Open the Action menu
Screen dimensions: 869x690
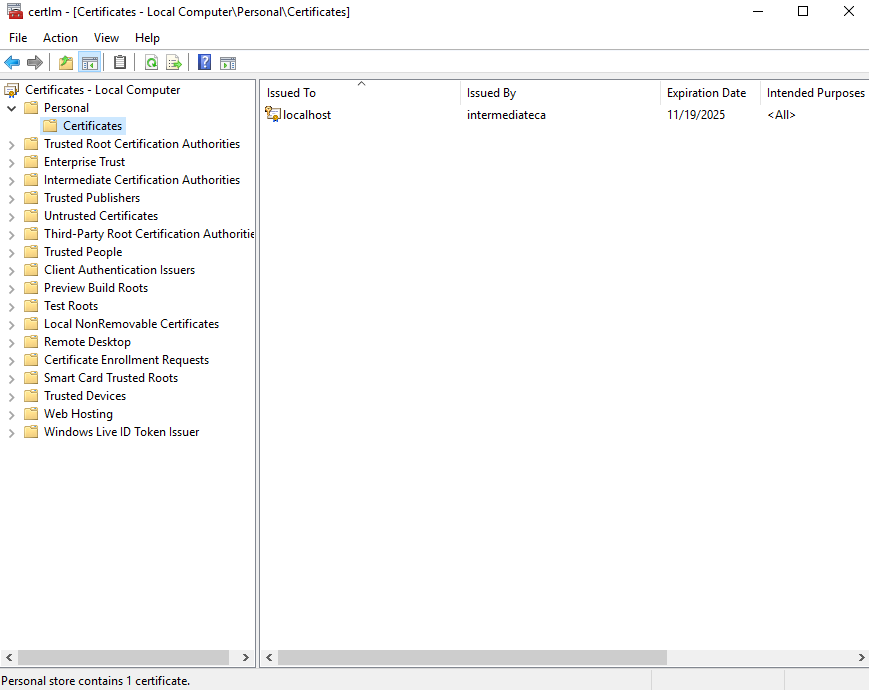tap(60, 38)
